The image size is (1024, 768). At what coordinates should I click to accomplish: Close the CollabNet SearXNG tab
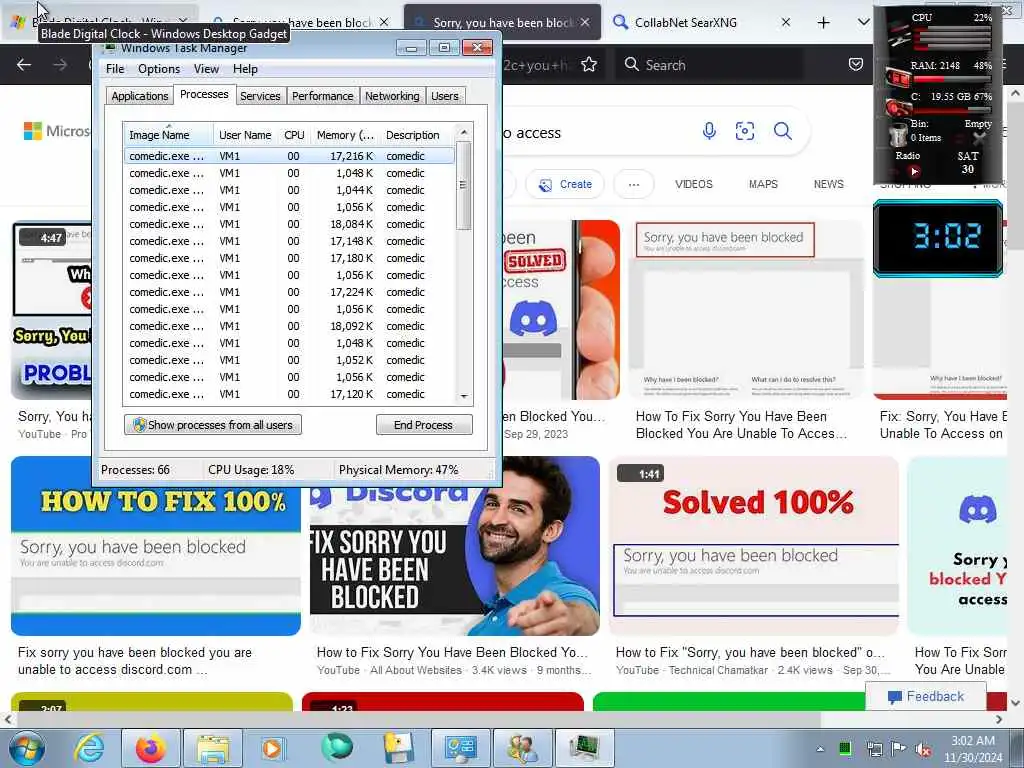pyautogui.click(x=786, y=22)
